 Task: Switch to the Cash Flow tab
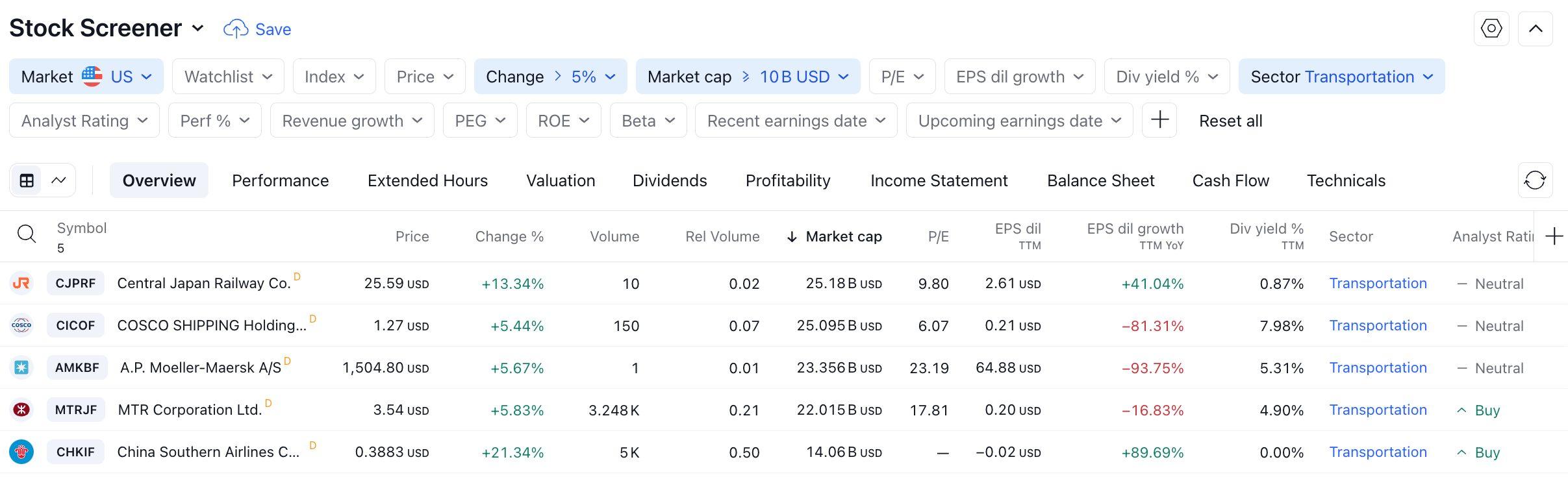point(1231,180)
